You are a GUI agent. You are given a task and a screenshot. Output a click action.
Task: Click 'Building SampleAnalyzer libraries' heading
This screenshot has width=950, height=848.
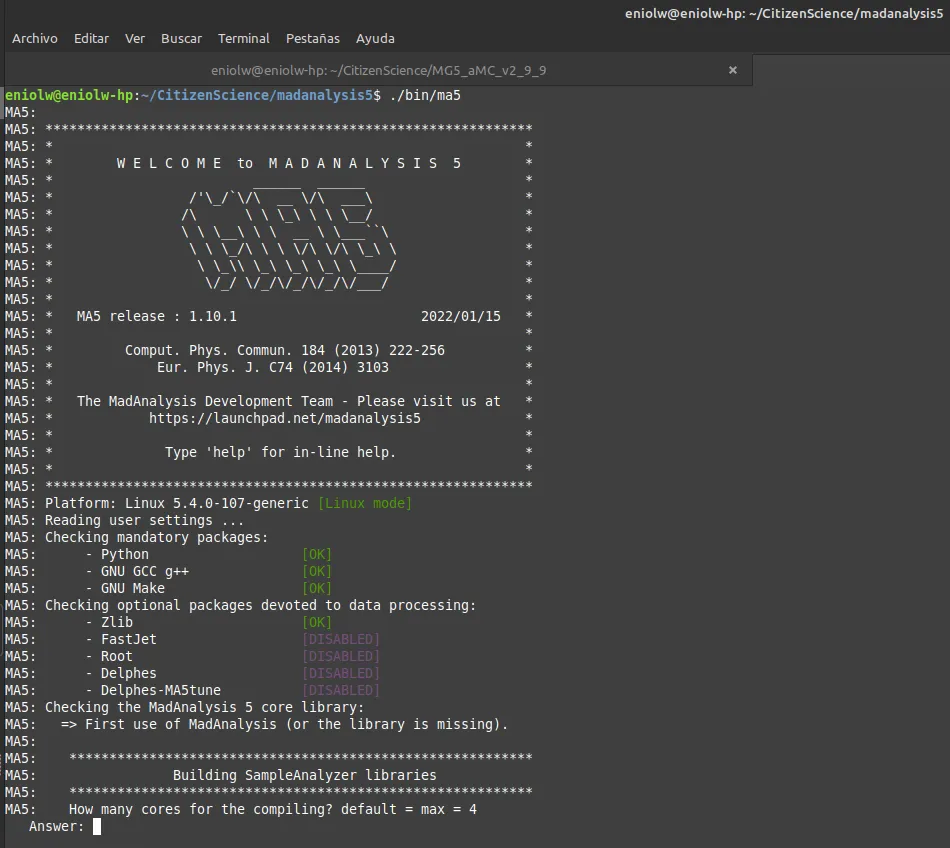click(x=305, y=775)
